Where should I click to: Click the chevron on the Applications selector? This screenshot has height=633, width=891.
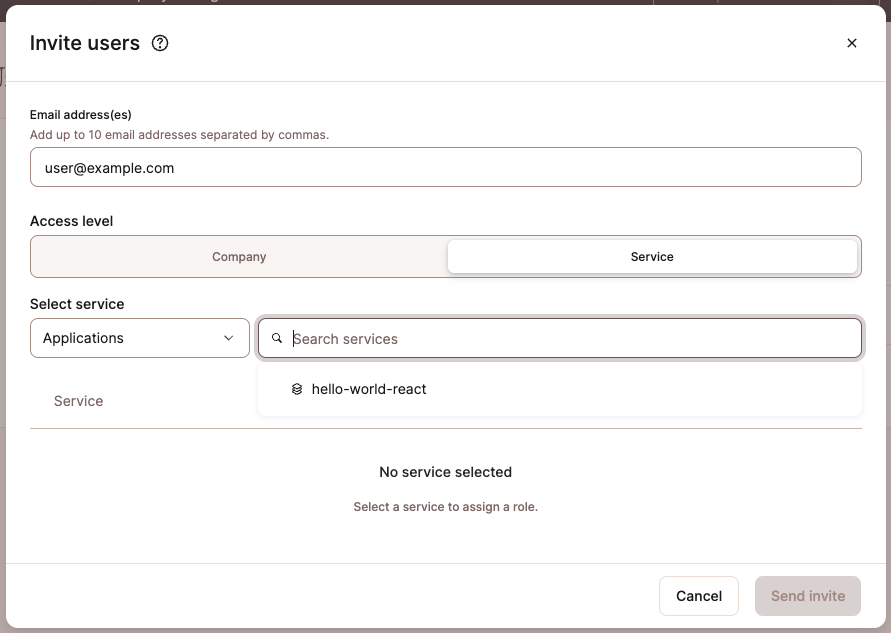click(x=228, y=338)
